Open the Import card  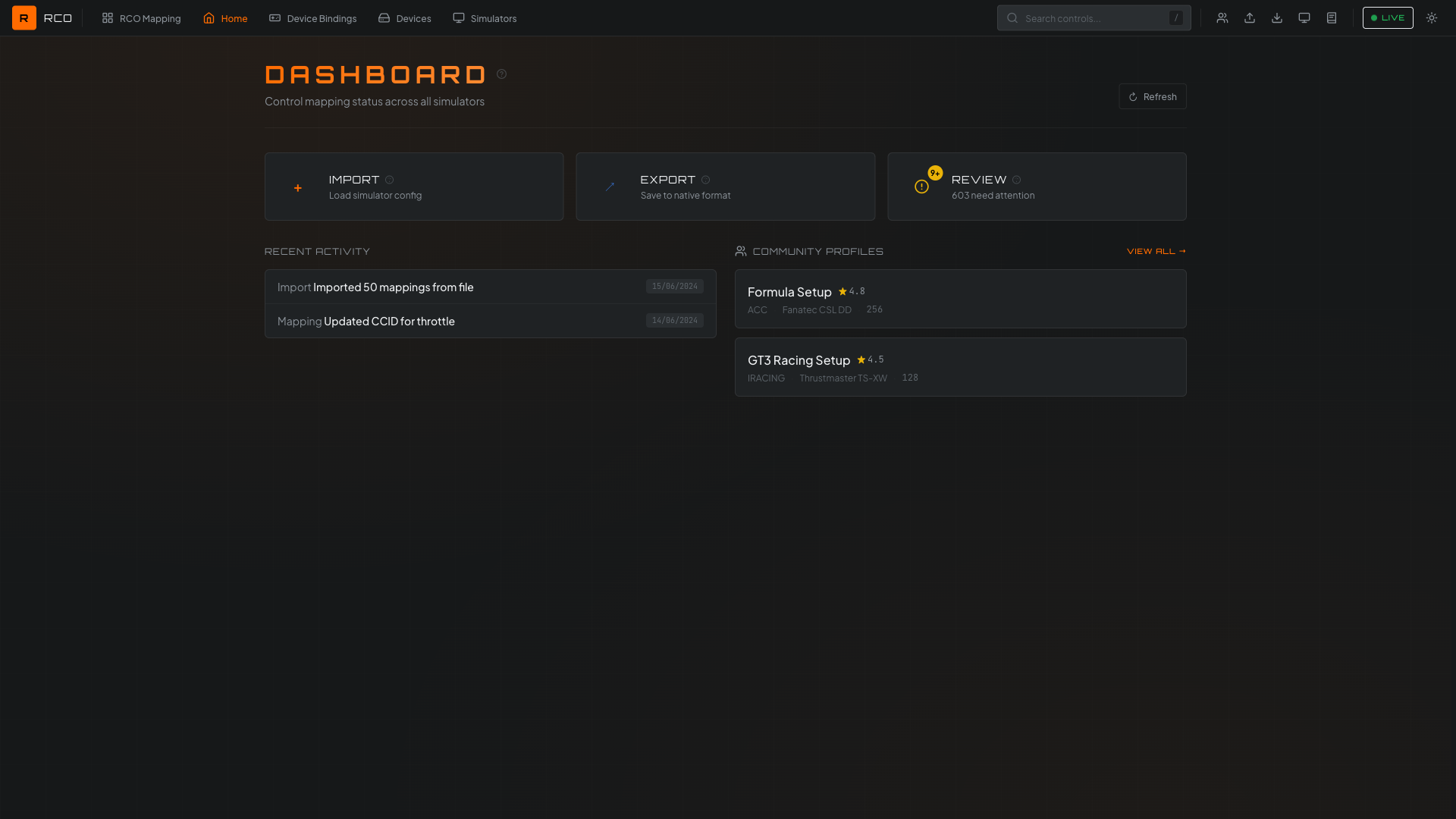414,187
